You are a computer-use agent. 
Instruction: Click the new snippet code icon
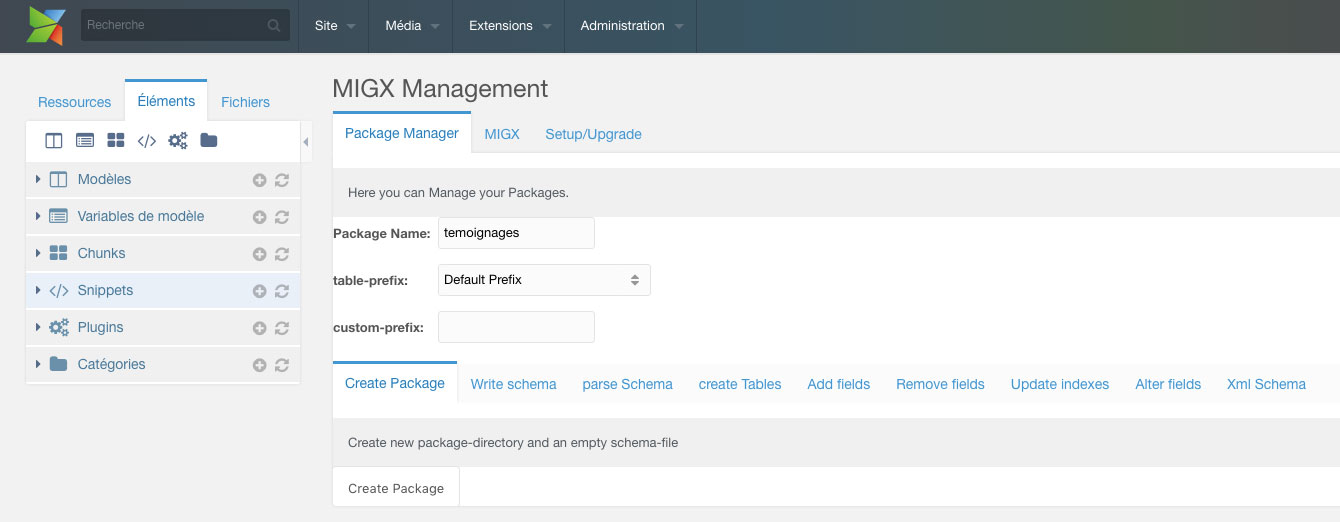tap(147, 141)
